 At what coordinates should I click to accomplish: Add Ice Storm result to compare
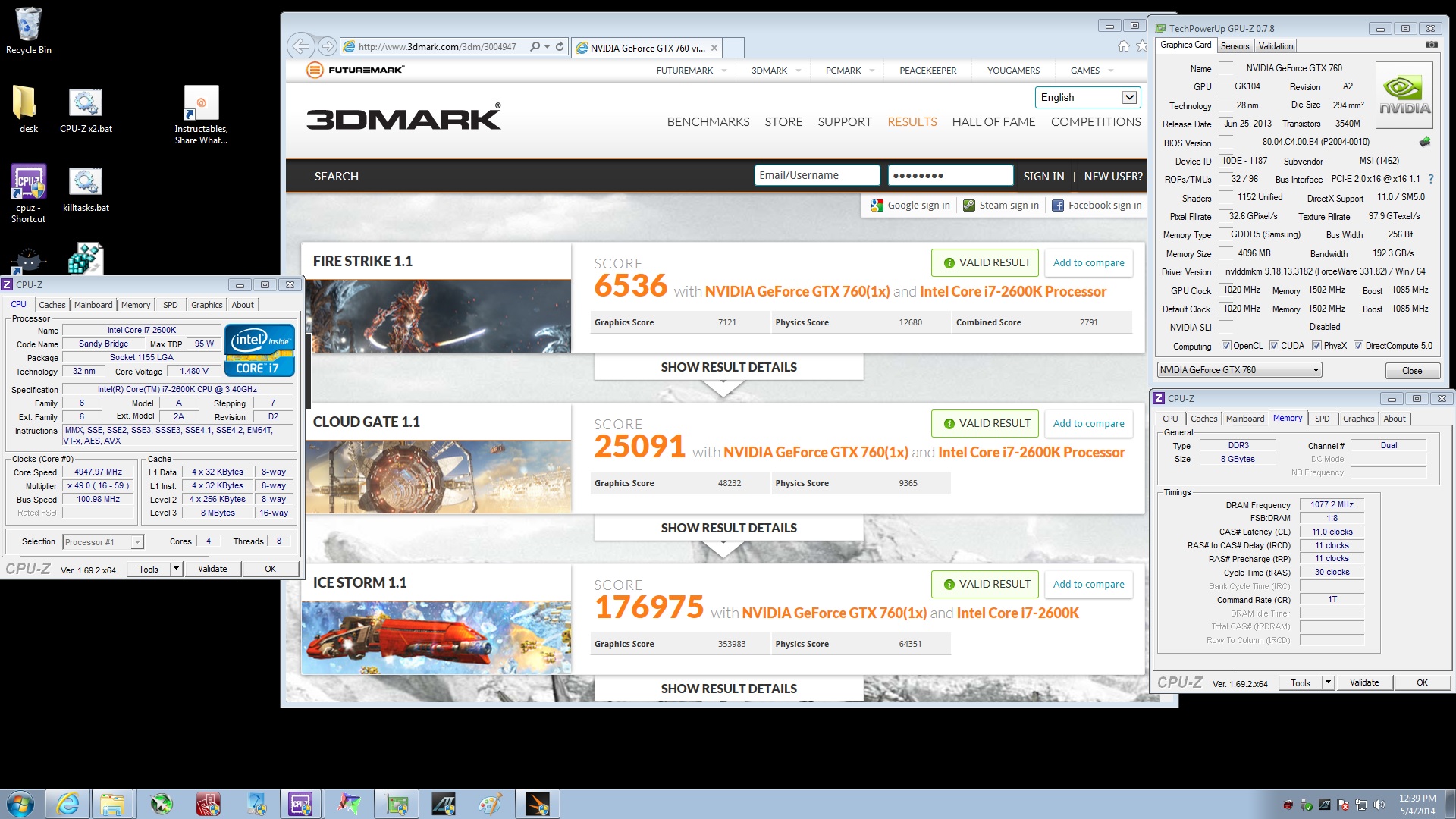(1088, 584)
